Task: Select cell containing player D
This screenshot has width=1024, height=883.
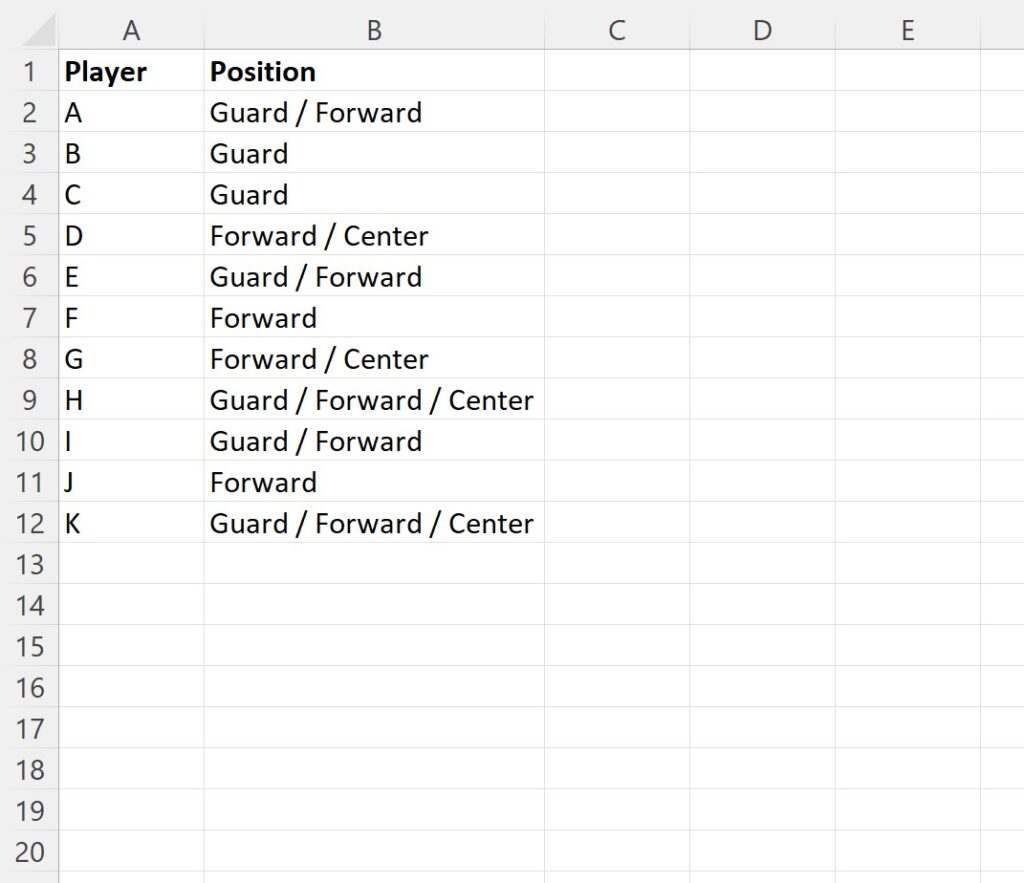Action: [131, 236]
